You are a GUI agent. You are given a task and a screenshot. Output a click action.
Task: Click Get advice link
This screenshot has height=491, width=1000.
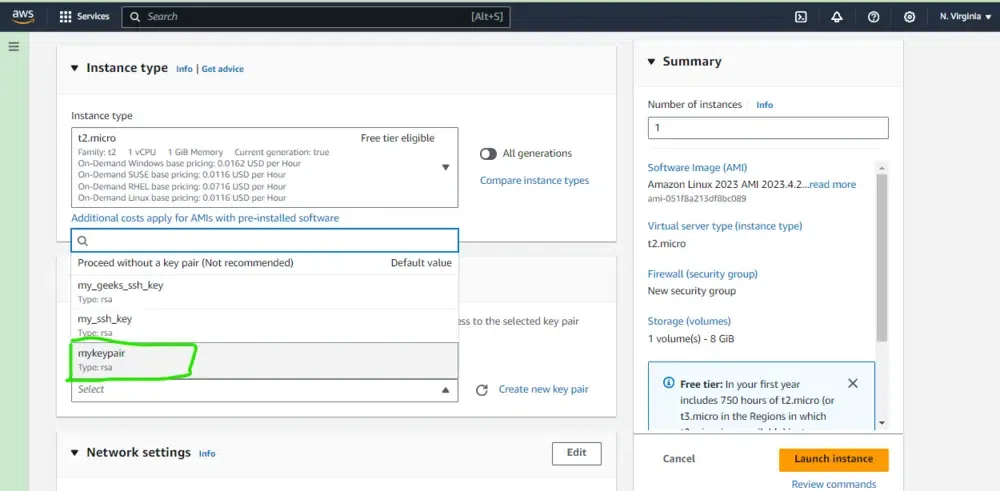point(223,69)
